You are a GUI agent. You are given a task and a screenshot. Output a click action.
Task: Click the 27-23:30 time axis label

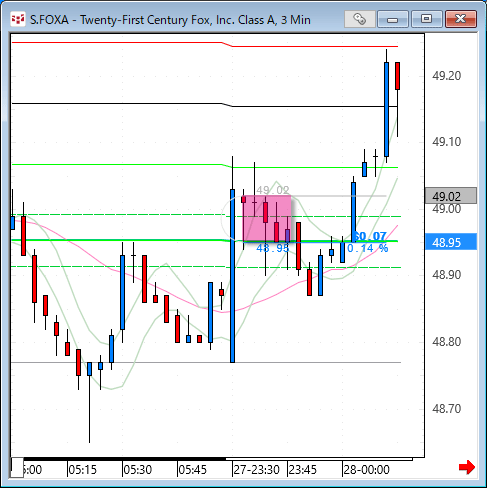(x=256, y=470)
